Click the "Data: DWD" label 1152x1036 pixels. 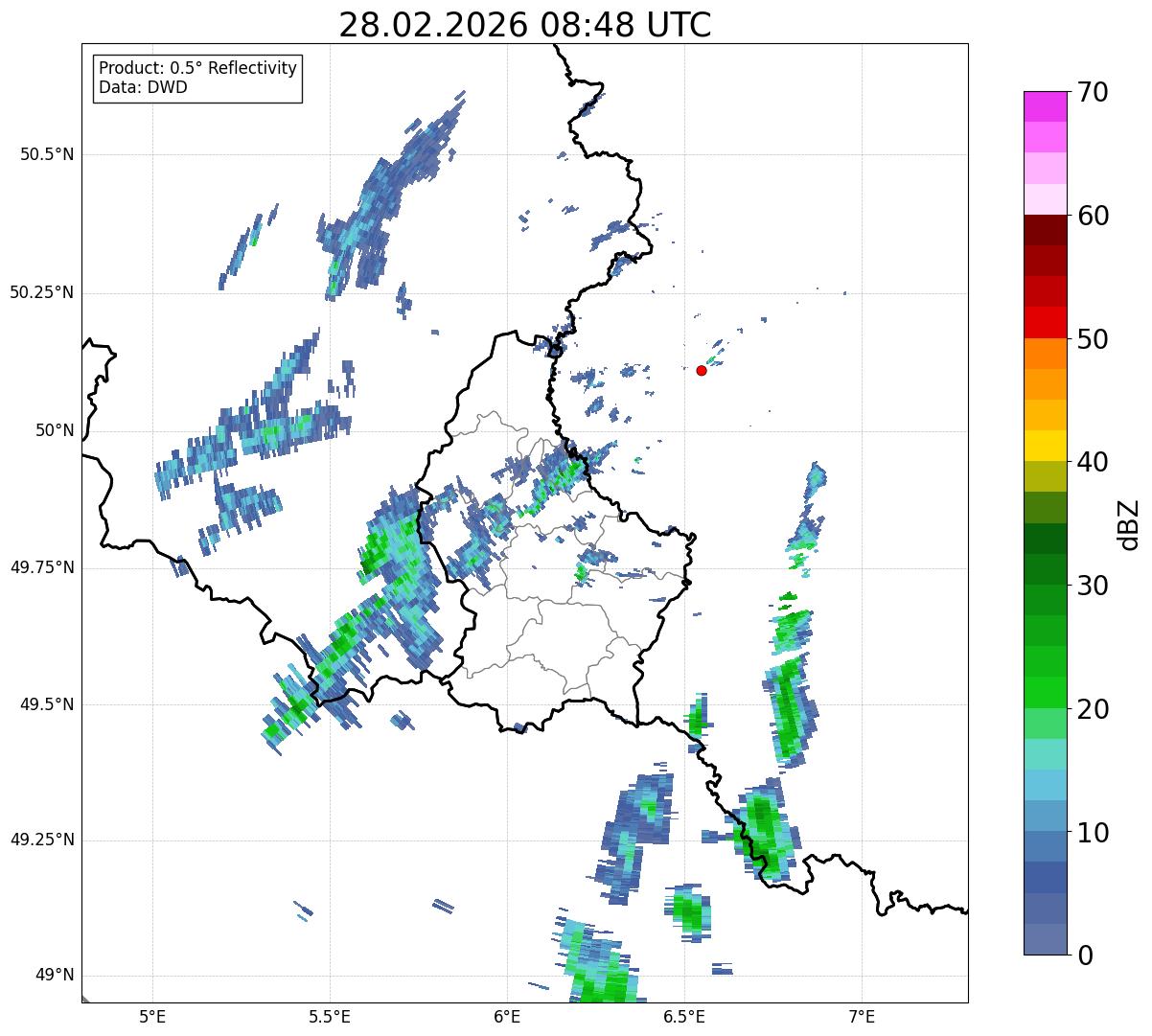(143, 87)
